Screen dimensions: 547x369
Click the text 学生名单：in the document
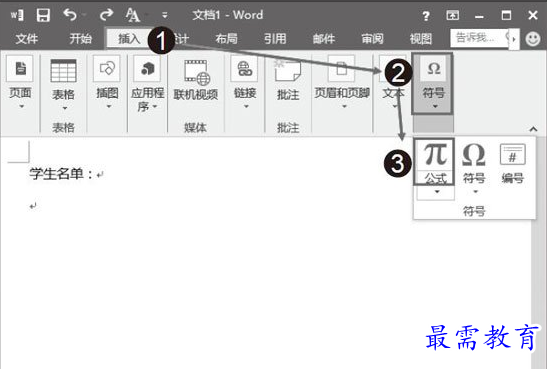pos(62,174)
